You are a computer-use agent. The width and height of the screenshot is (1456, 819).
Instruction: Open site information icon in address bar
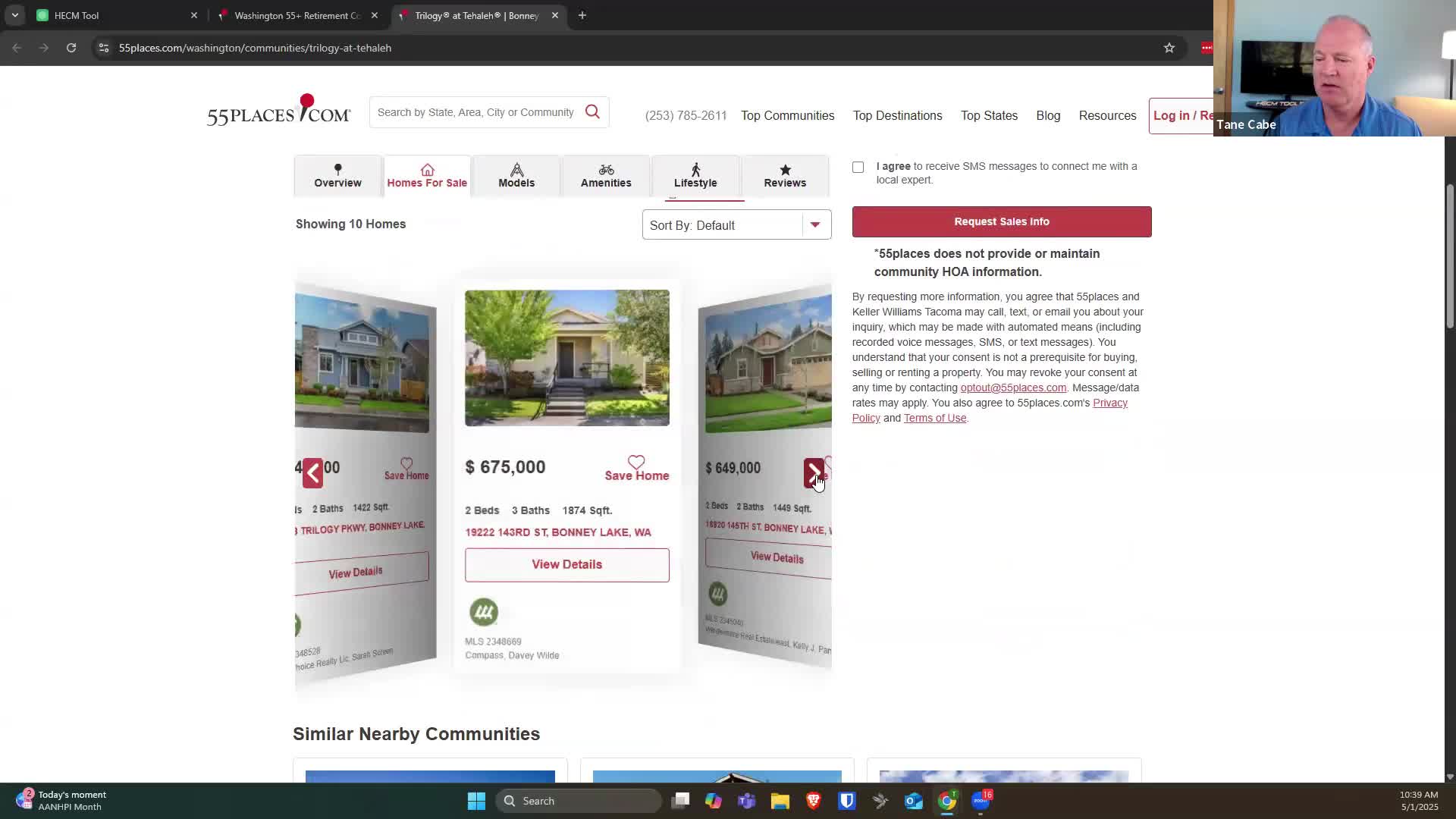104,48
